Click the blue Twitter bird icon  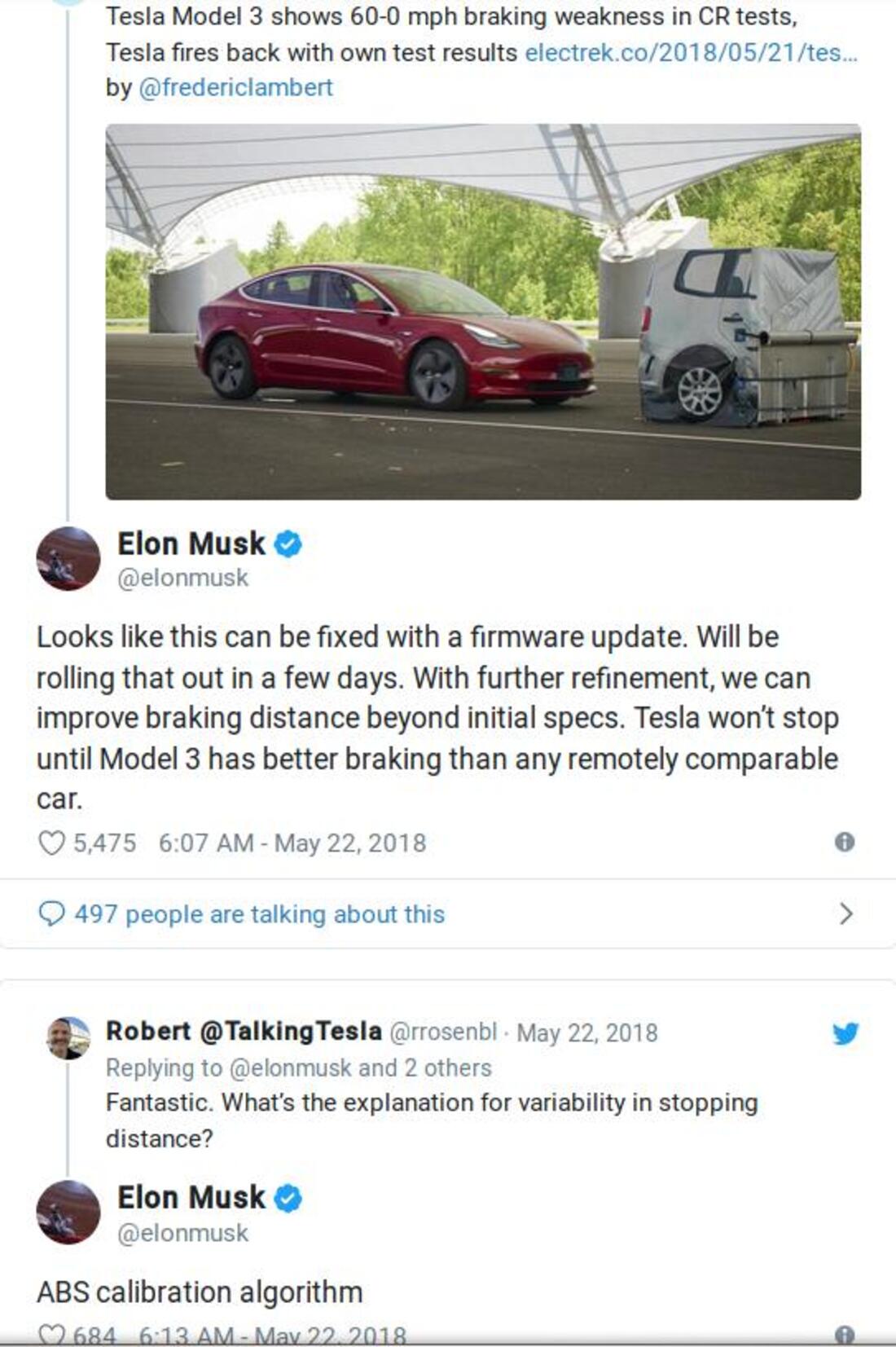[x=845, y=1033]
